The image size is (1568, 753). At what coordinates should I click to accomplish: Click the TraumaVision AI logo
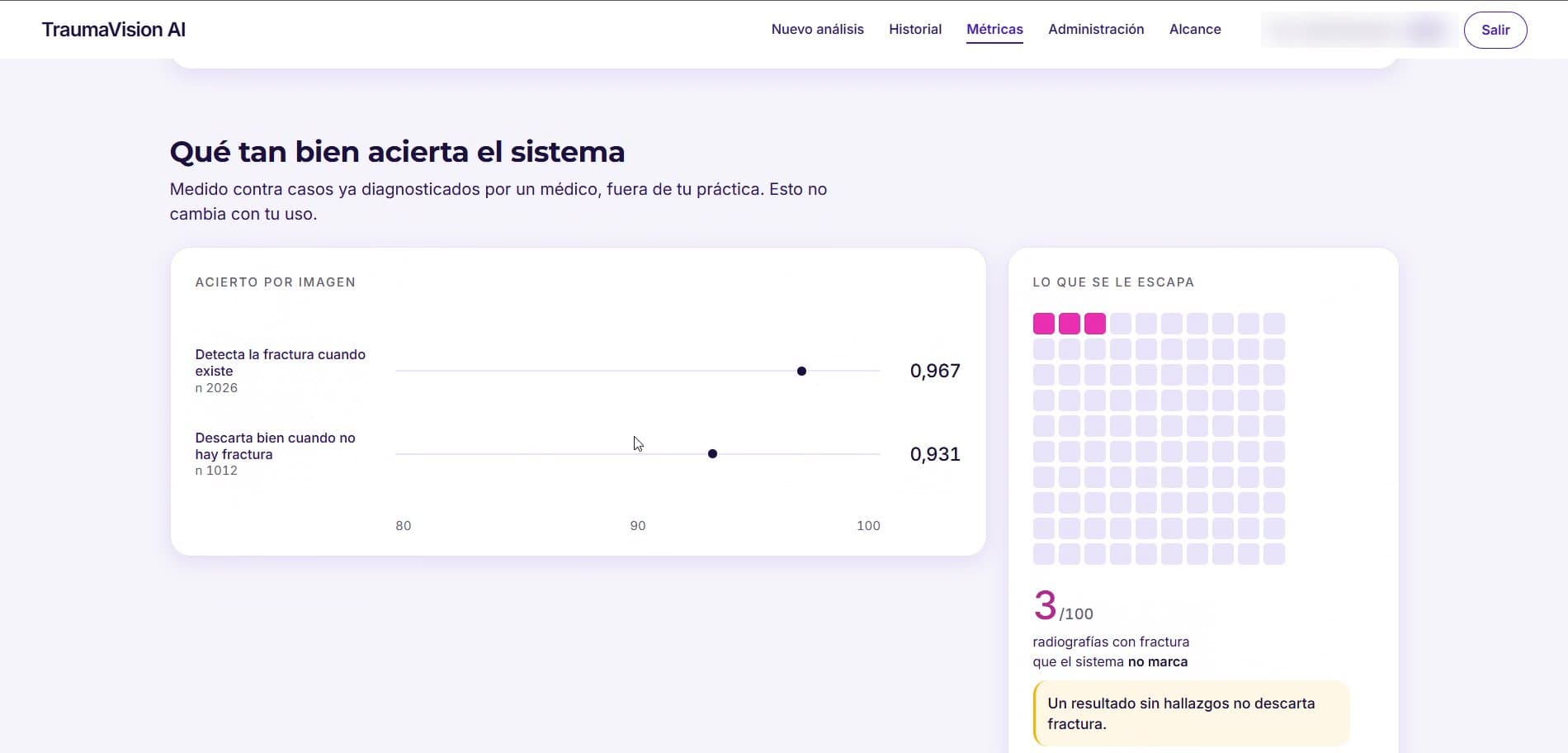click(114, 30)
